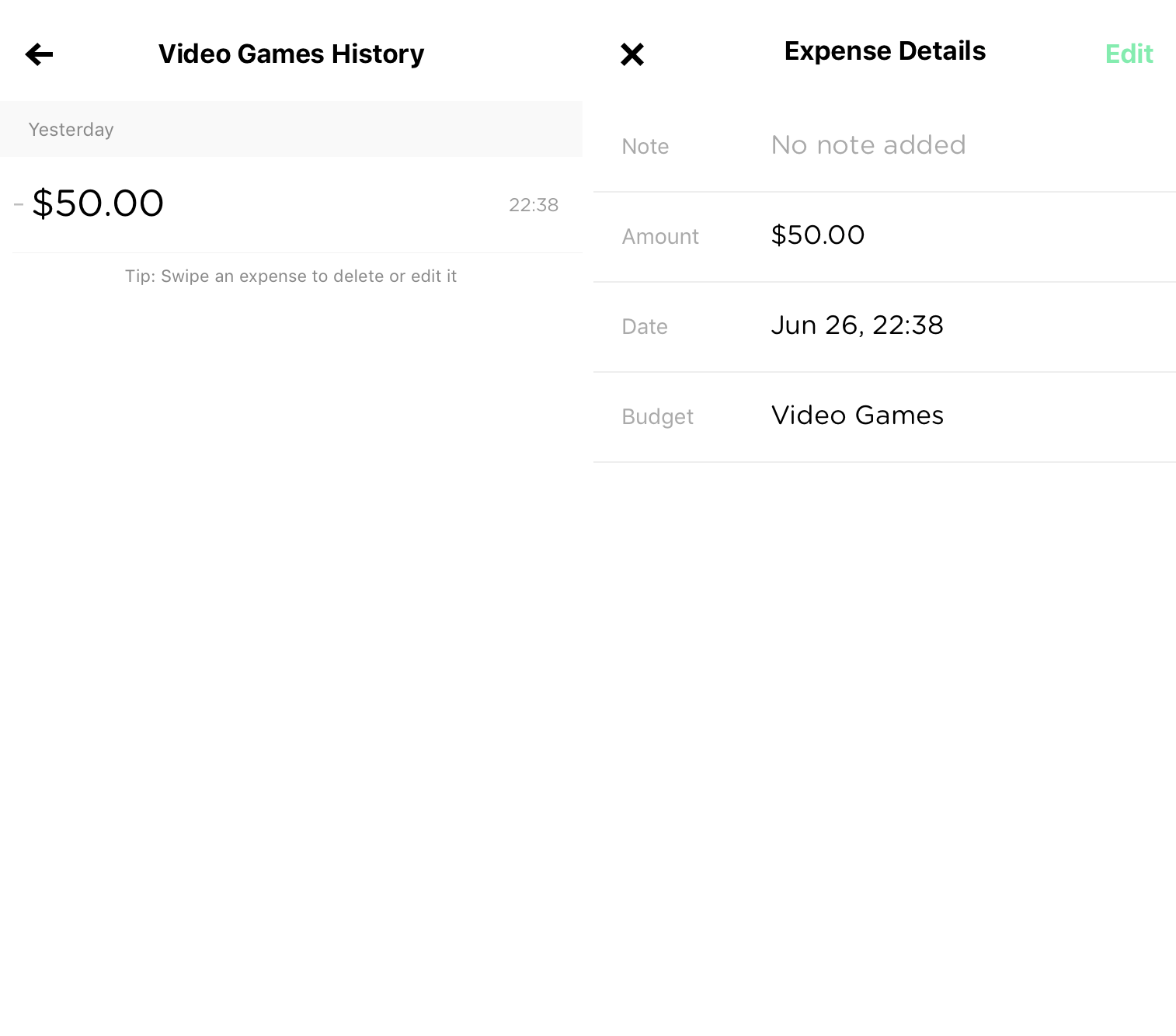Tap the Budget field label

coord(657,417)
